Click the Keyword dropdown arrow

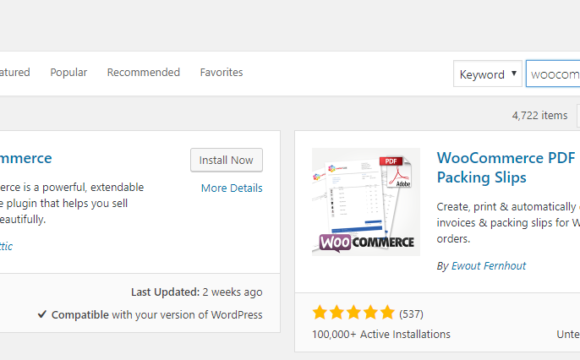pos(514,73)
